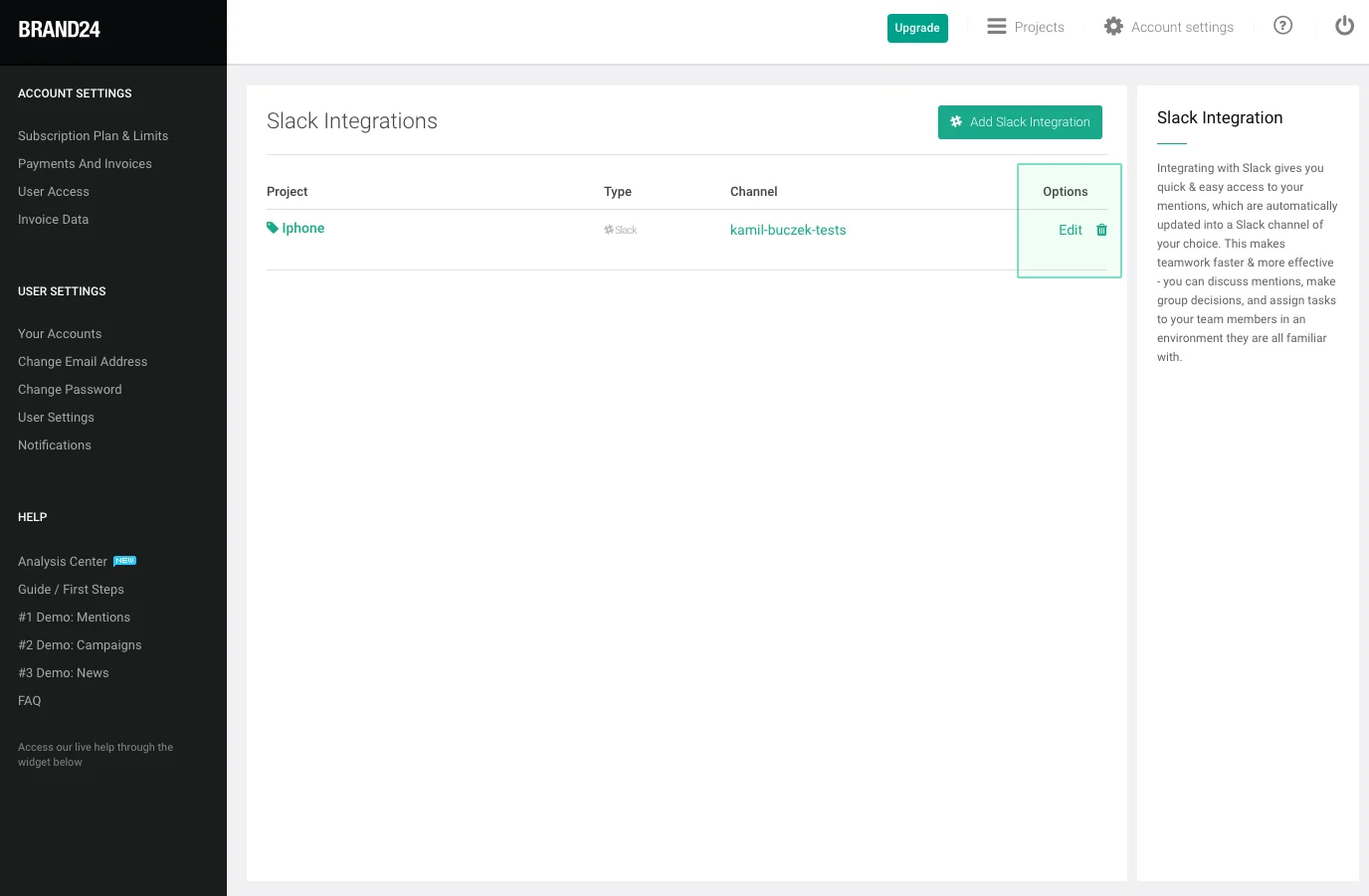Image resolution: width=1369 pixels, height=896 pixels.
Task: Open Subscription Plan & Limits
Action: click(93, 136)
